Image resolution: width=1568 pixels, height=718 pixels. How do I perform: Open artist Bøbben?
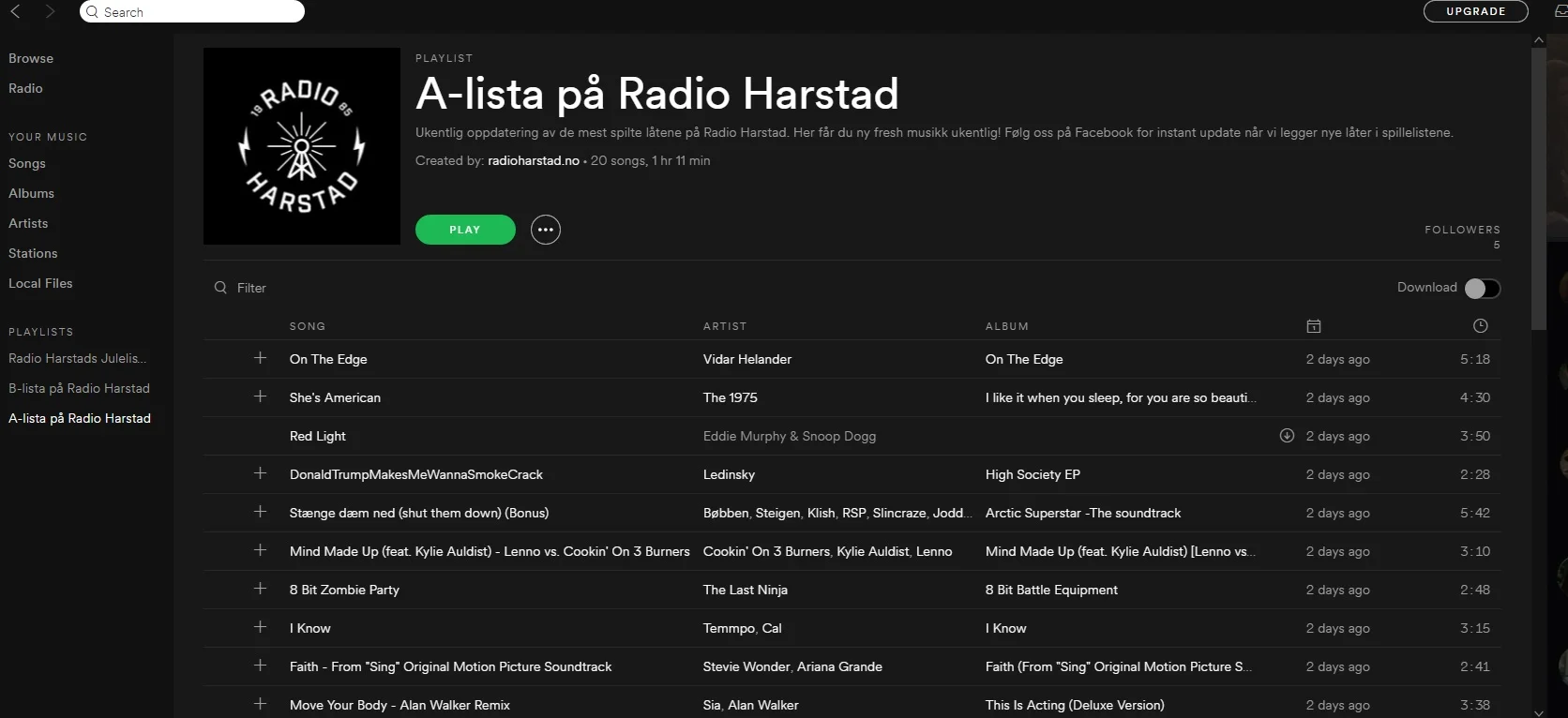coord(726,513)
